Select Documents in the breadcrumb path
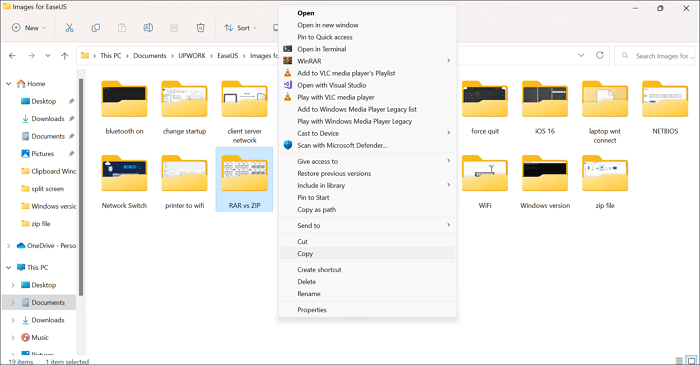700x365 pixels. click(x=150, y=56)
